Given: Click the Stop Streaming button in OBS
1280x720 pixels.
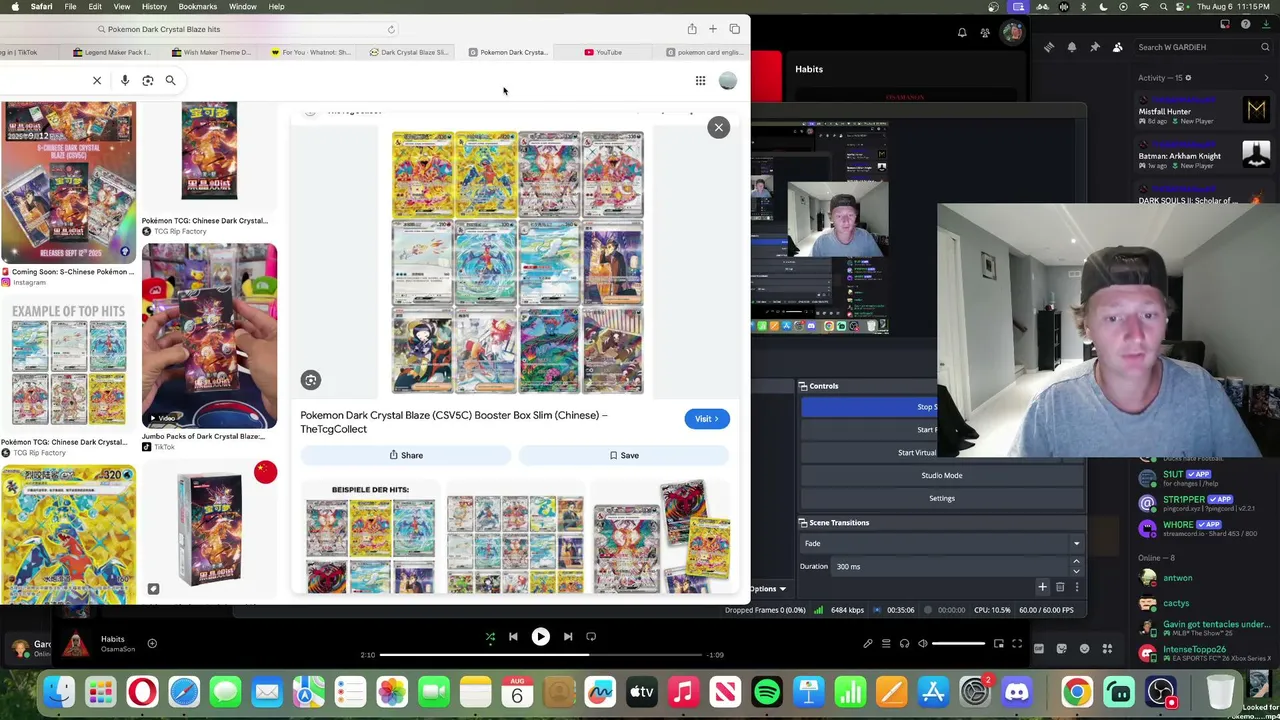Looking at the screenshot, I should click(x=870, y=407).
